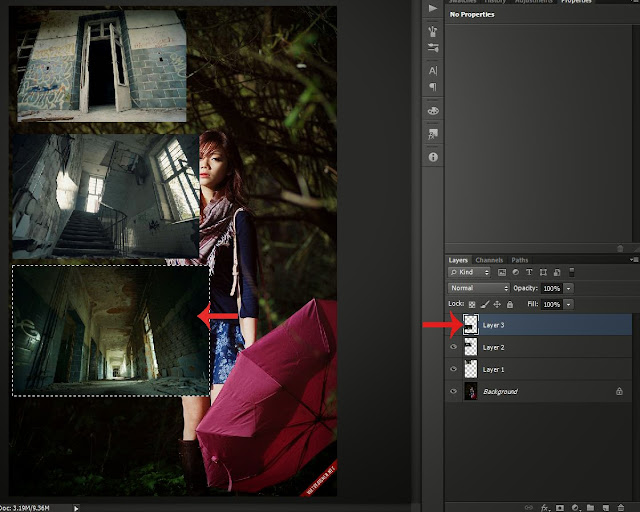Open the Brush Presets panel icon
The height and width of the screenshot is (512, 640).
tap(433, 31)
